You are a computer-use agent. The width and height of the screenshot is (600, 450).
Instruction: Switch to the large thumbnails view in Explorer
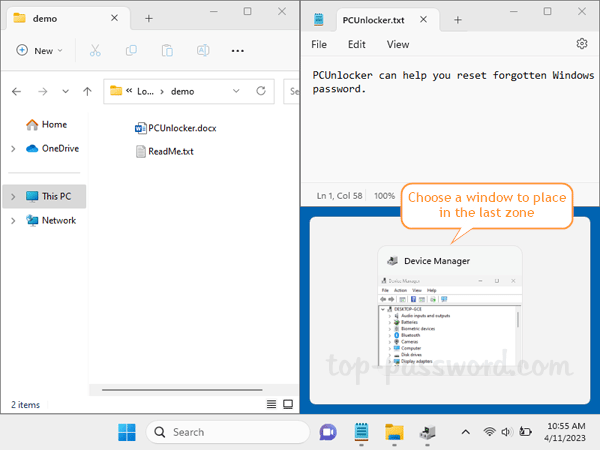(288, 404)
